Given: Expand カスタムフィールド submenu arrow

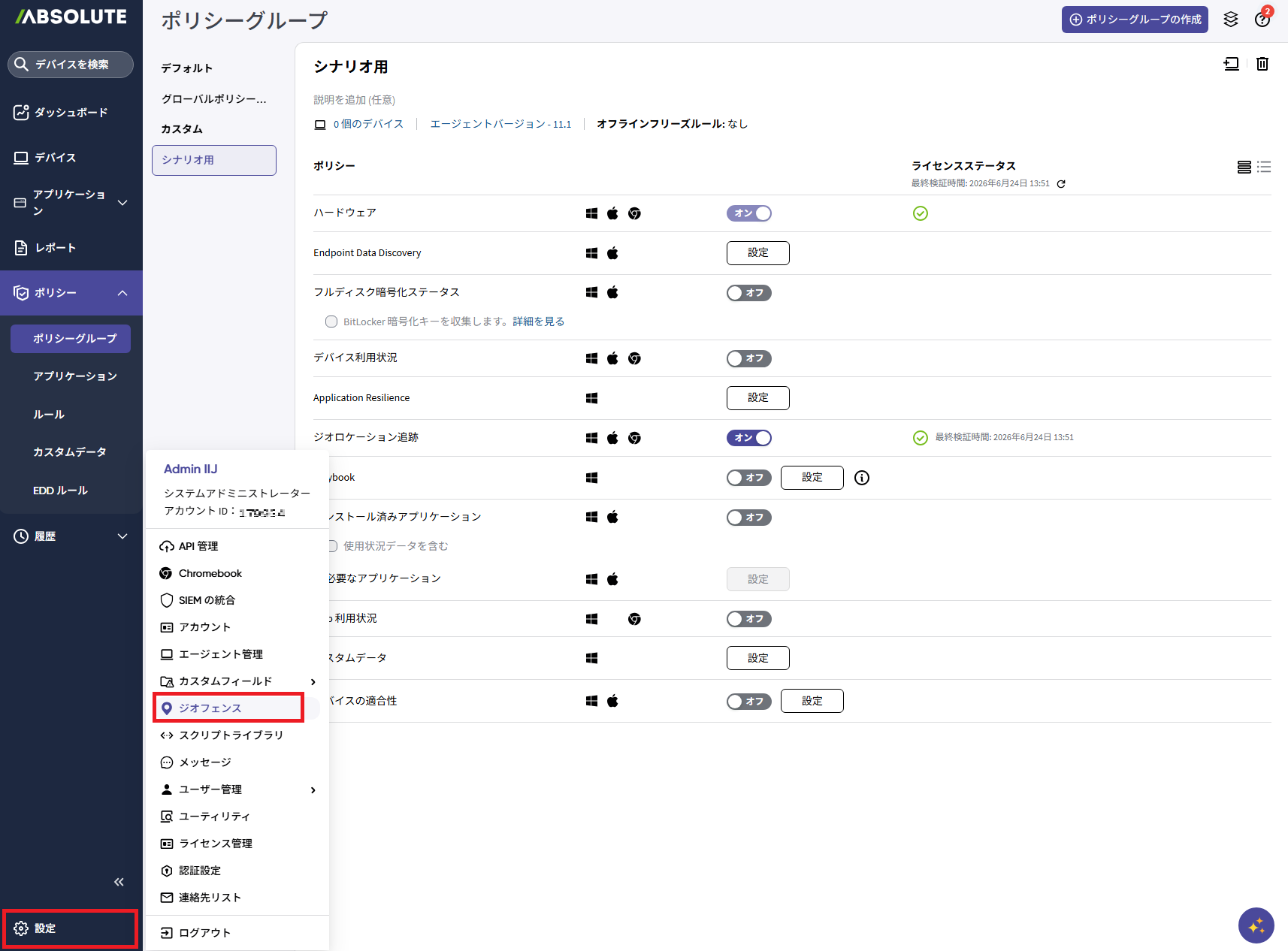Looking at the screenshot, I should [313, 681].
